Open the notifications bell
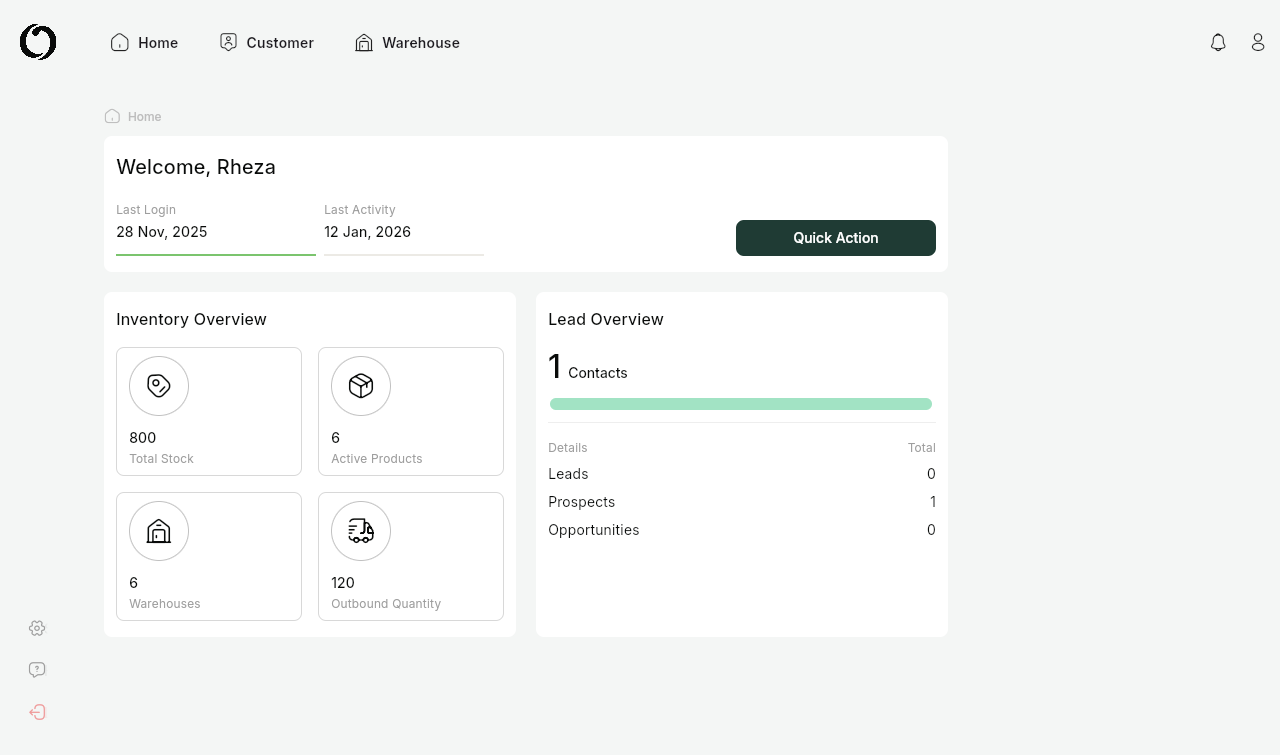Viewport: 1280px width, 755px height. (x=1218, y=42)
